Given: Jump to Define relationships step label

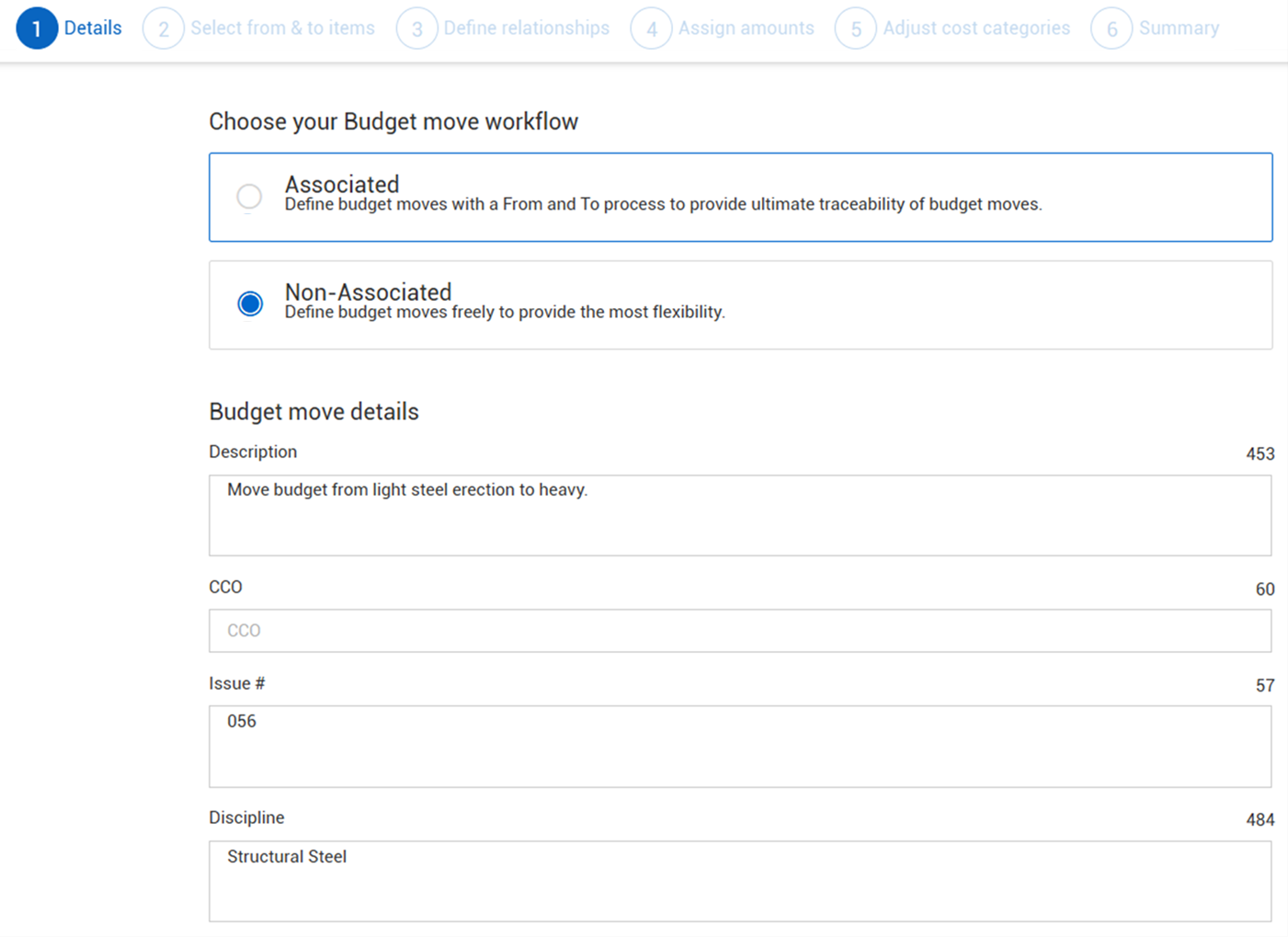Looking at the screenshot, I should [x=526, y=29].
